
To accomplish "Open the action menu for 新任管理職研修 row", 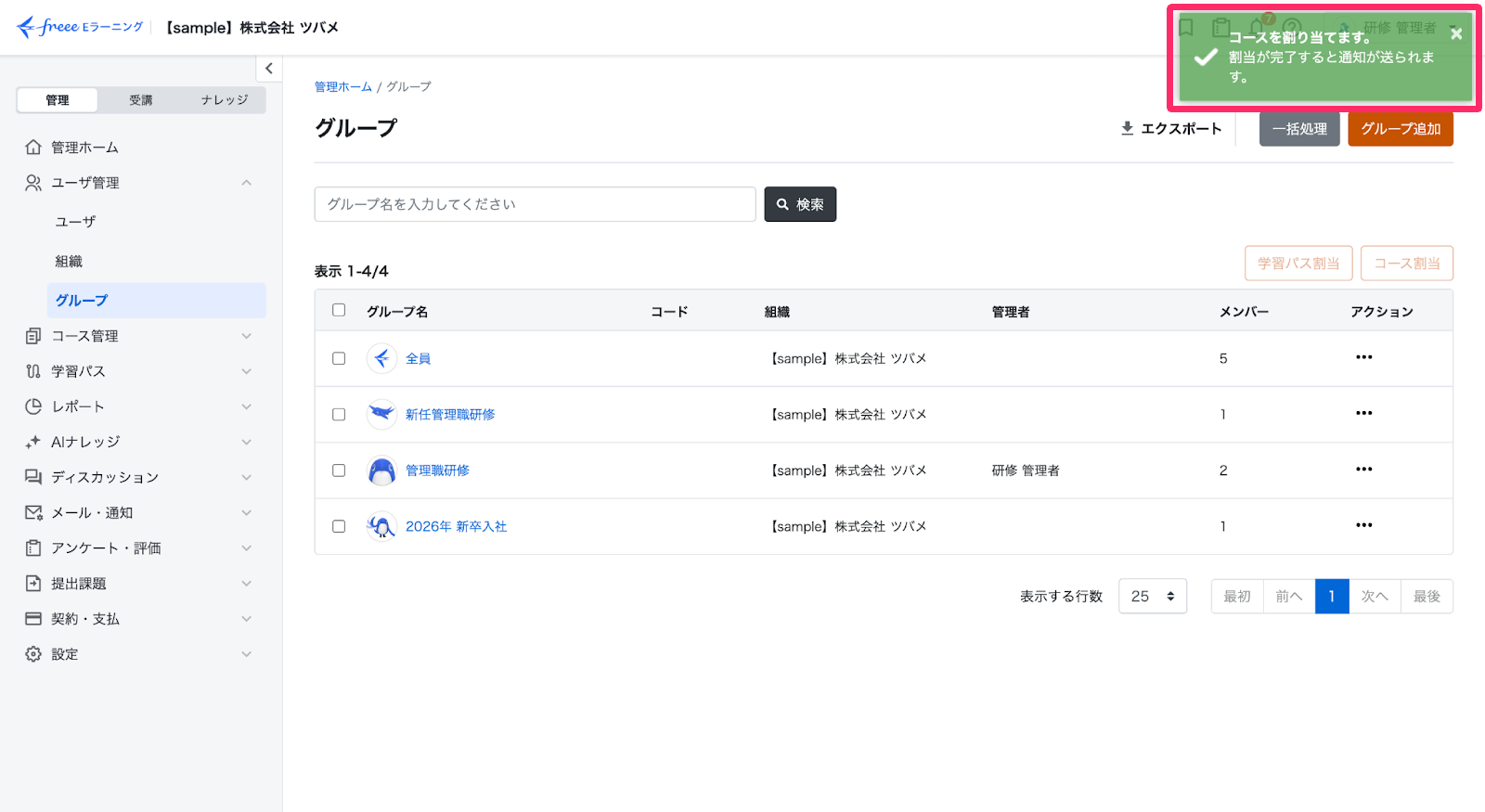I will click(1363, 413).
